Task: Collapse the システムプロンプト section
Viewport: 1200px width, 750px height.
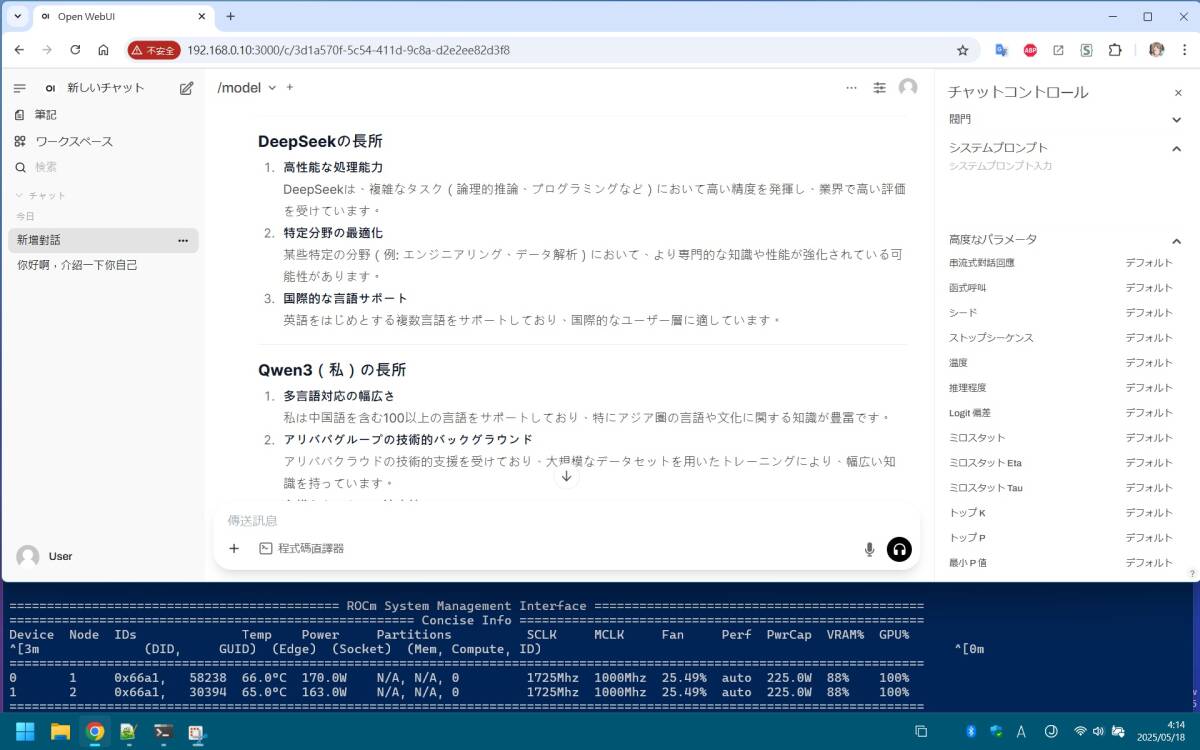Action: pos(1176,148)
